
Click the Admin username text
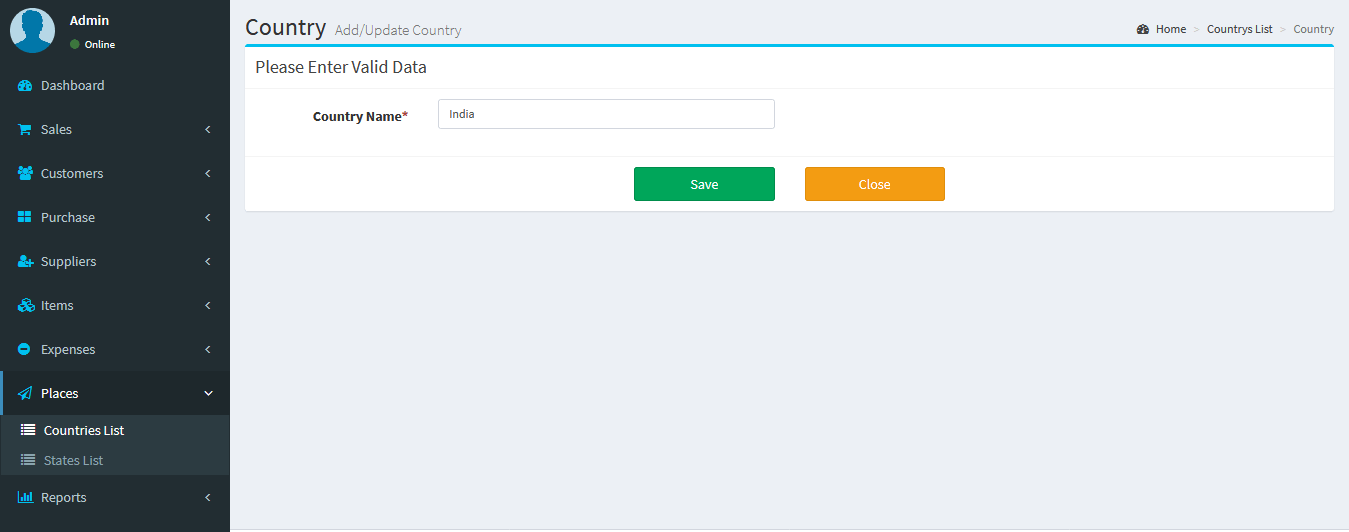tap(90, 20)
